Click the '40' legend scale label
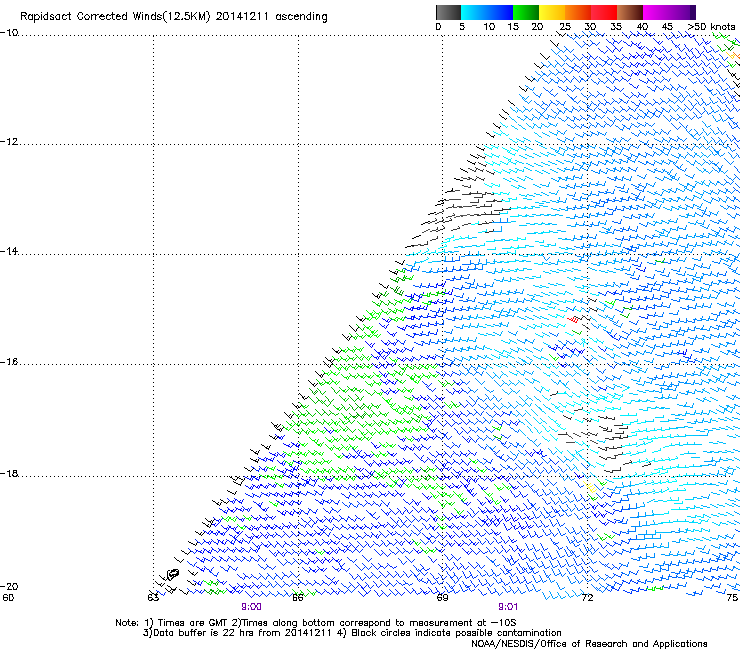This screenshot has width=740, height=650. click(x=642, y=27)
